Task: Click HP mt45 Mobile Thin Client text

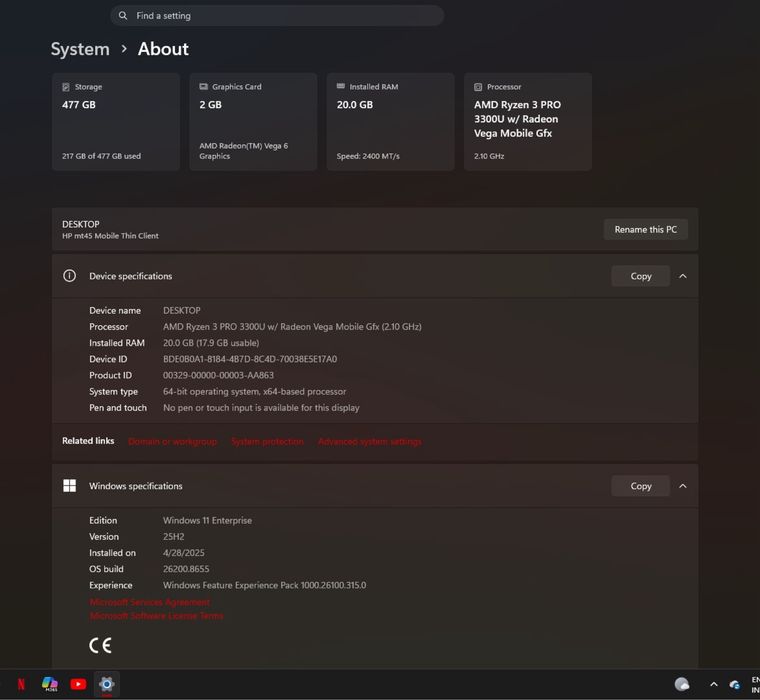Action: click(x=110, y=236)
